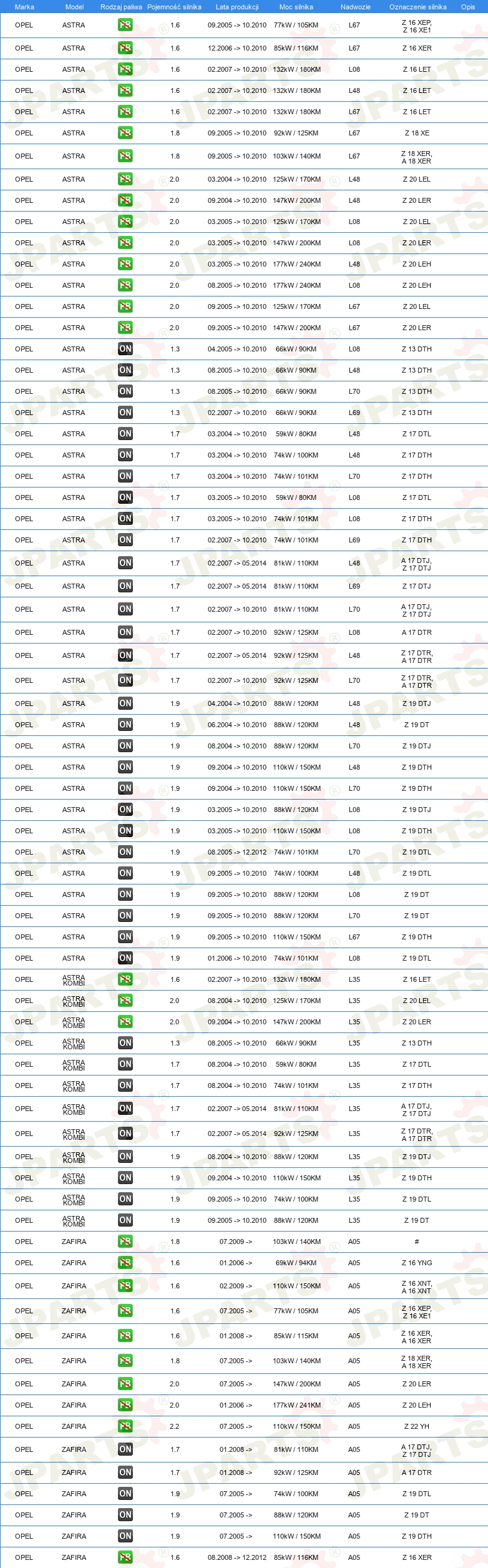Click the Z 22 YH engine code cell

(x=417, y=1426)
